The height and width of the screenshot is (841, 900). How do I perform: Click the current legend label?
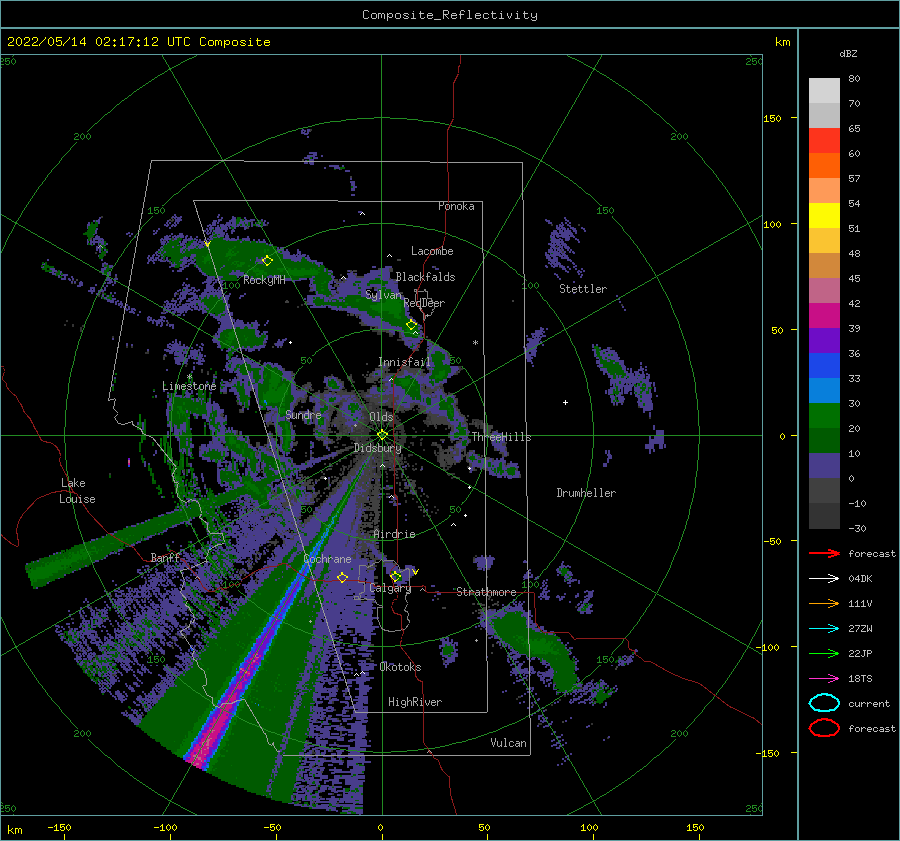[x=869, y=704]
